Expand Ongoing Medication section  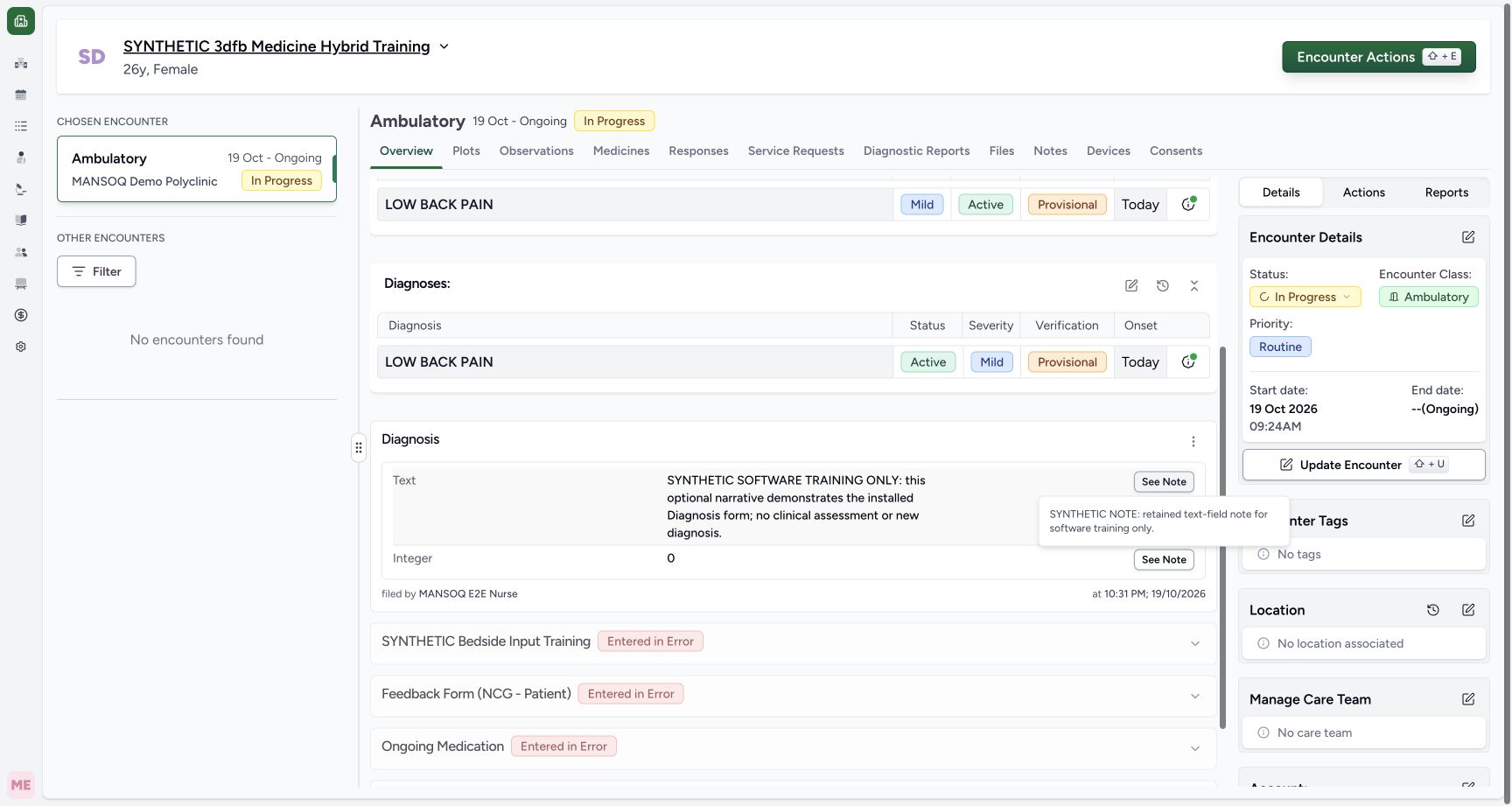click(x=1195, y=748)
